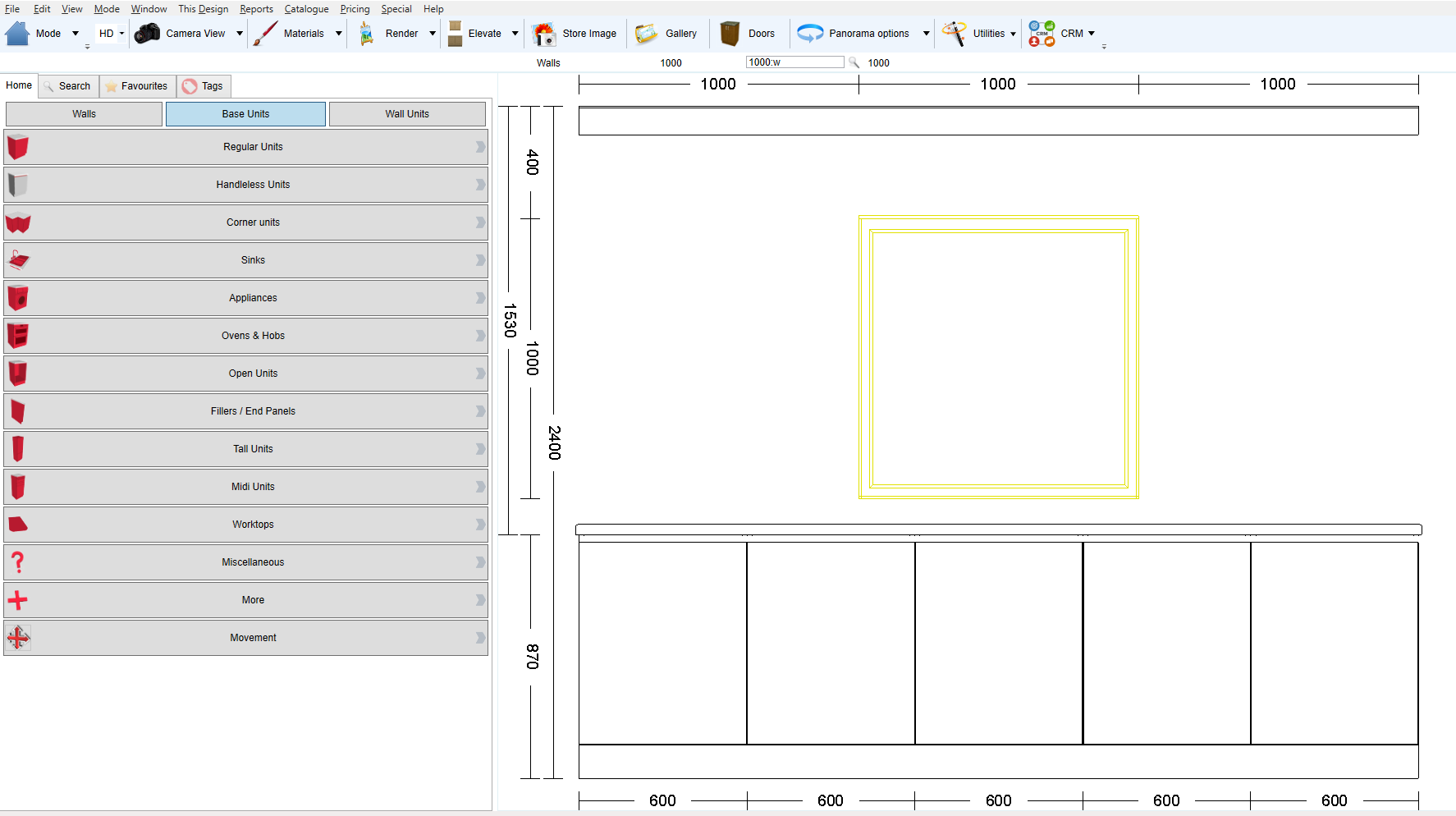Click the Wall Units category button
The width and height of the screenshot is (1456, 816).
point(407,114)
